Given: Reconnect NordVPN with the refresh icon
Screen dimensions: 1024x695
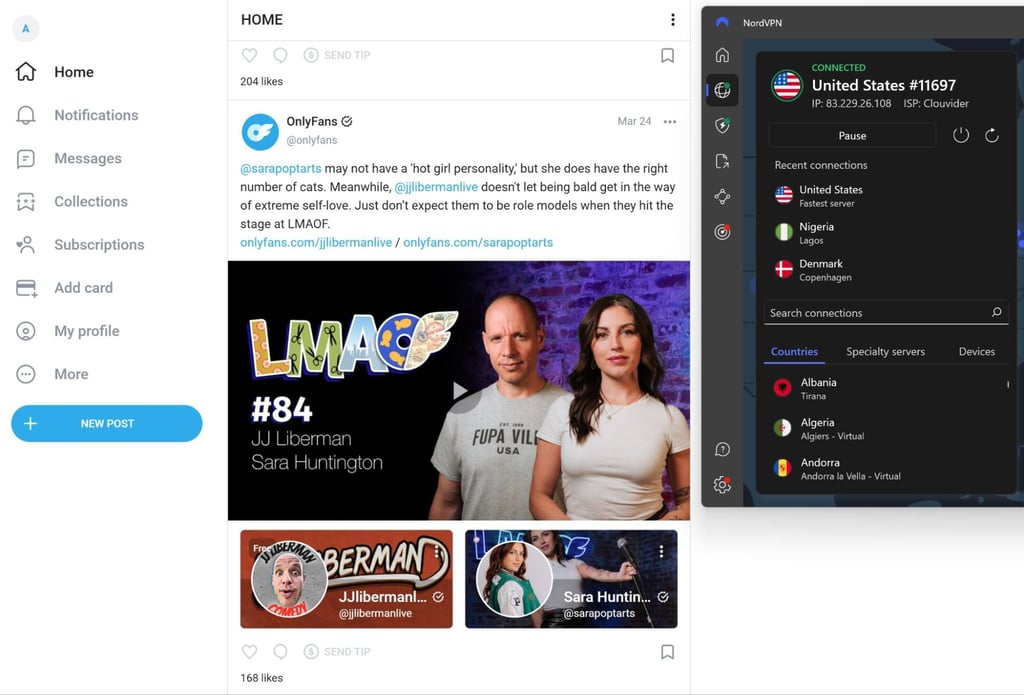Looking at the screenshot, I should (x=991, y=135).
